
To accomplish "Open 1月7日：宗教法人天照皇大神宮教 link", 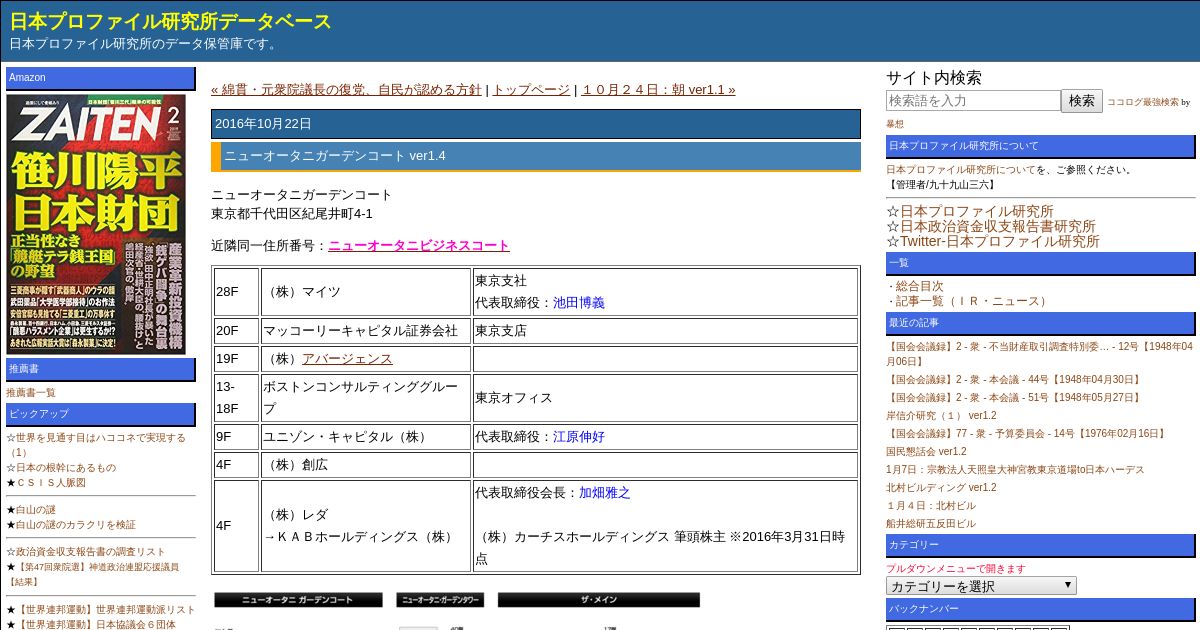I will [1015, 470].
